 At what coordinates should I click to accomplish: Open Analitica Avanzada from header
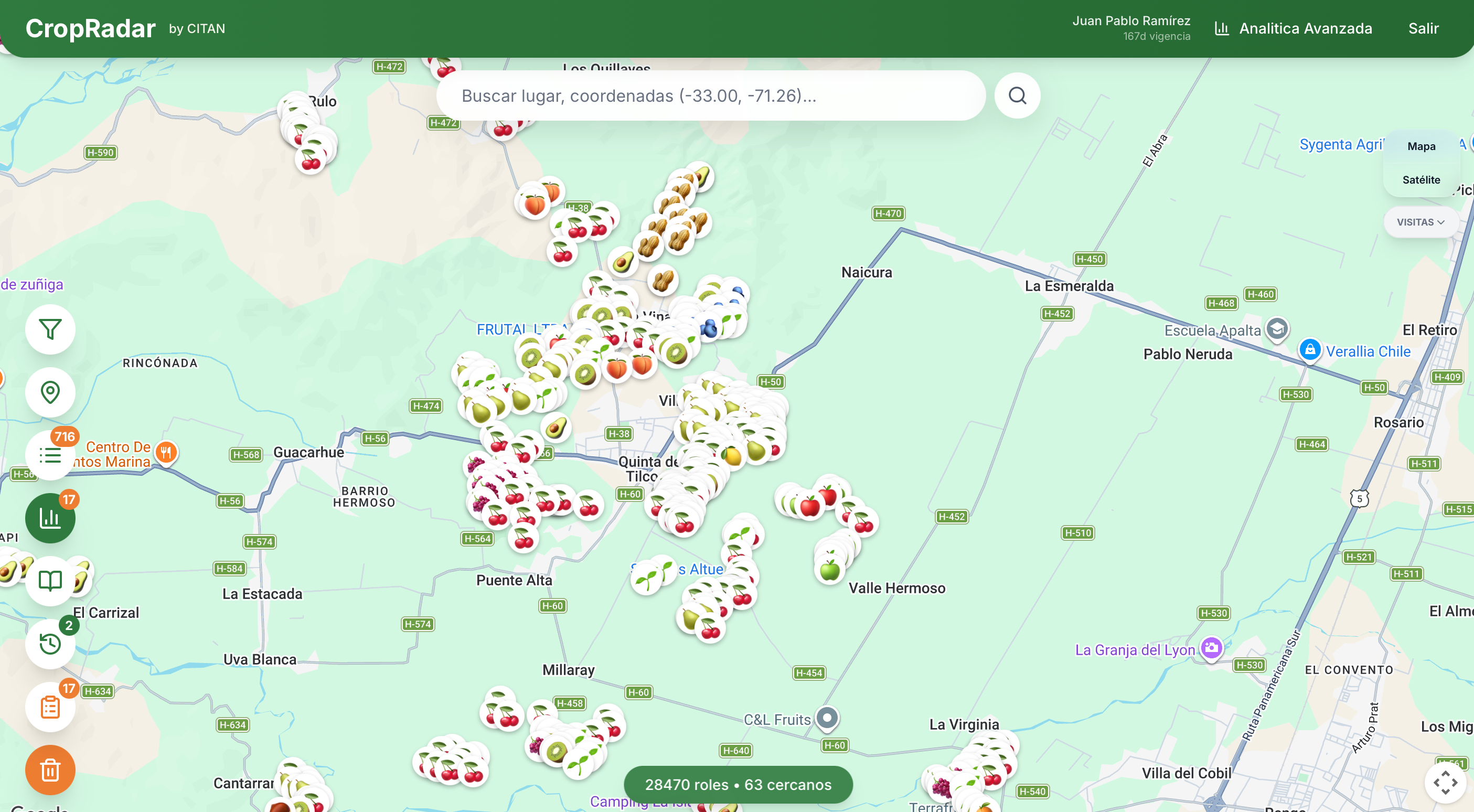pyautogui.click(x=1293, y=29)
